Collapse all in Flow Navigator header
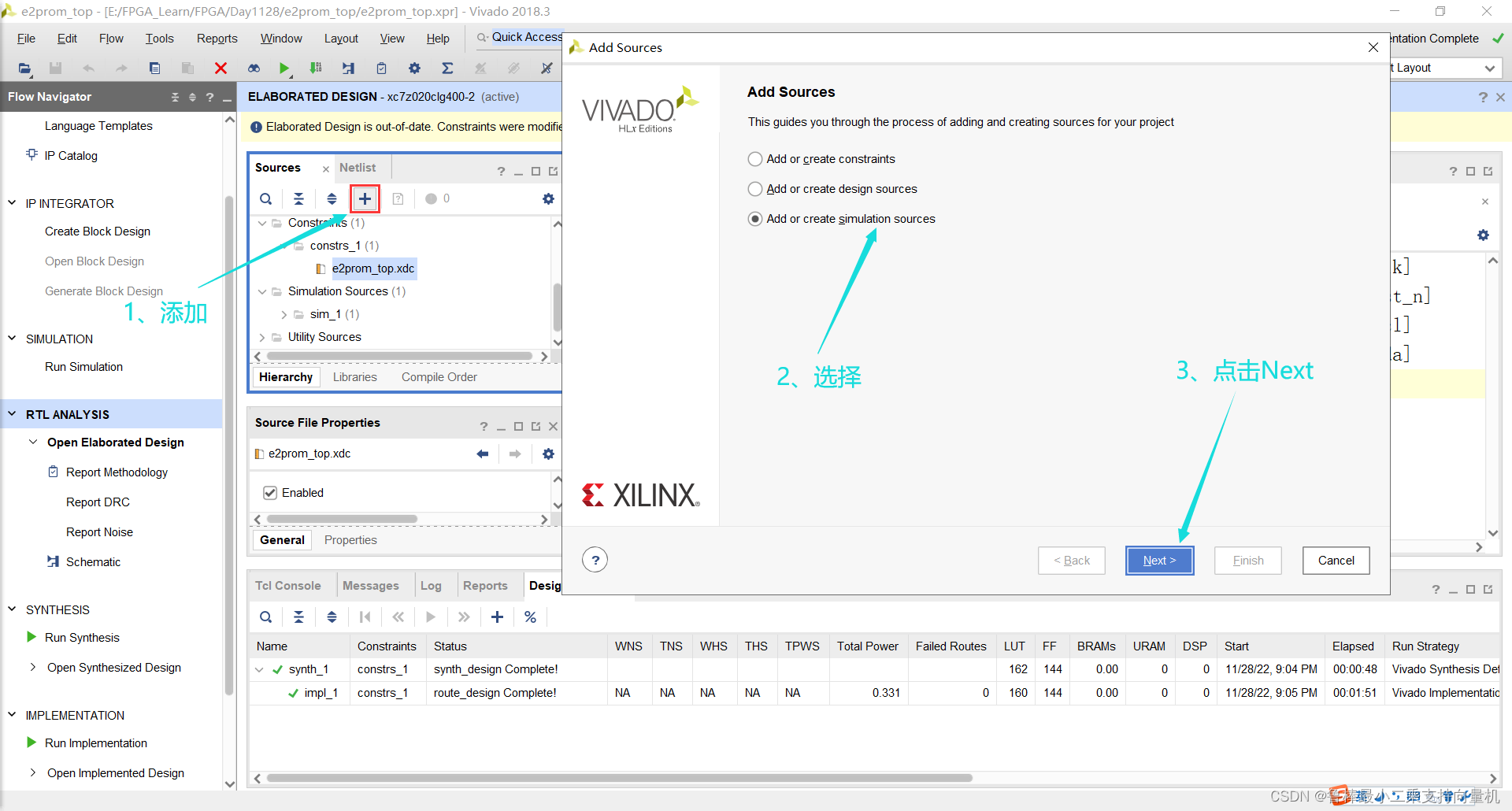Image resolution: width=1512 pixels, height=811 pixels. 175,97
